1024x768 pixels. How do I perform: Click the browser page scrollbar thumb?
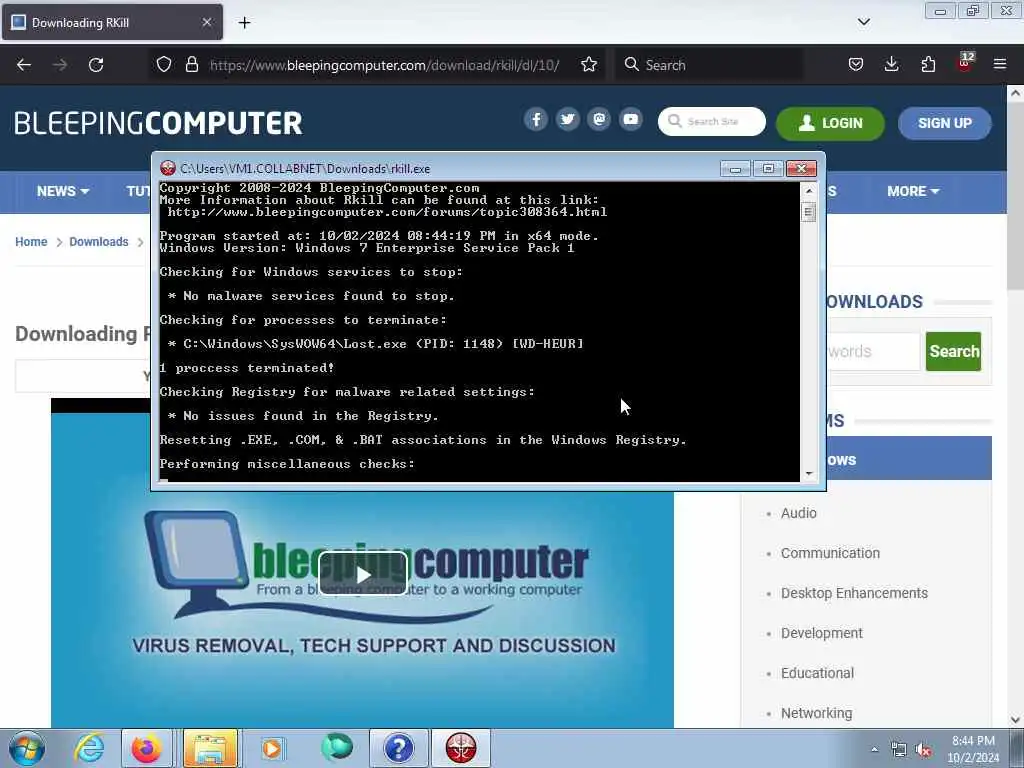pos(1015,196)
